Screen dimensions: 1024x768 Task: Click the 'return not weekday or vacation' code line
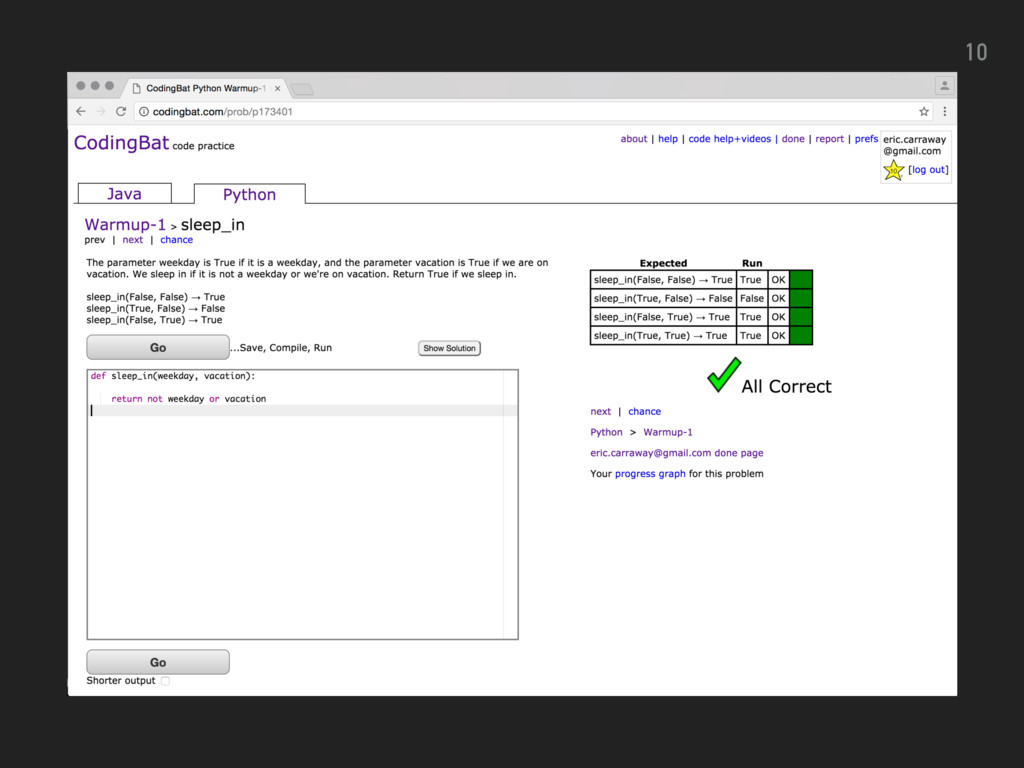point(189,398)
